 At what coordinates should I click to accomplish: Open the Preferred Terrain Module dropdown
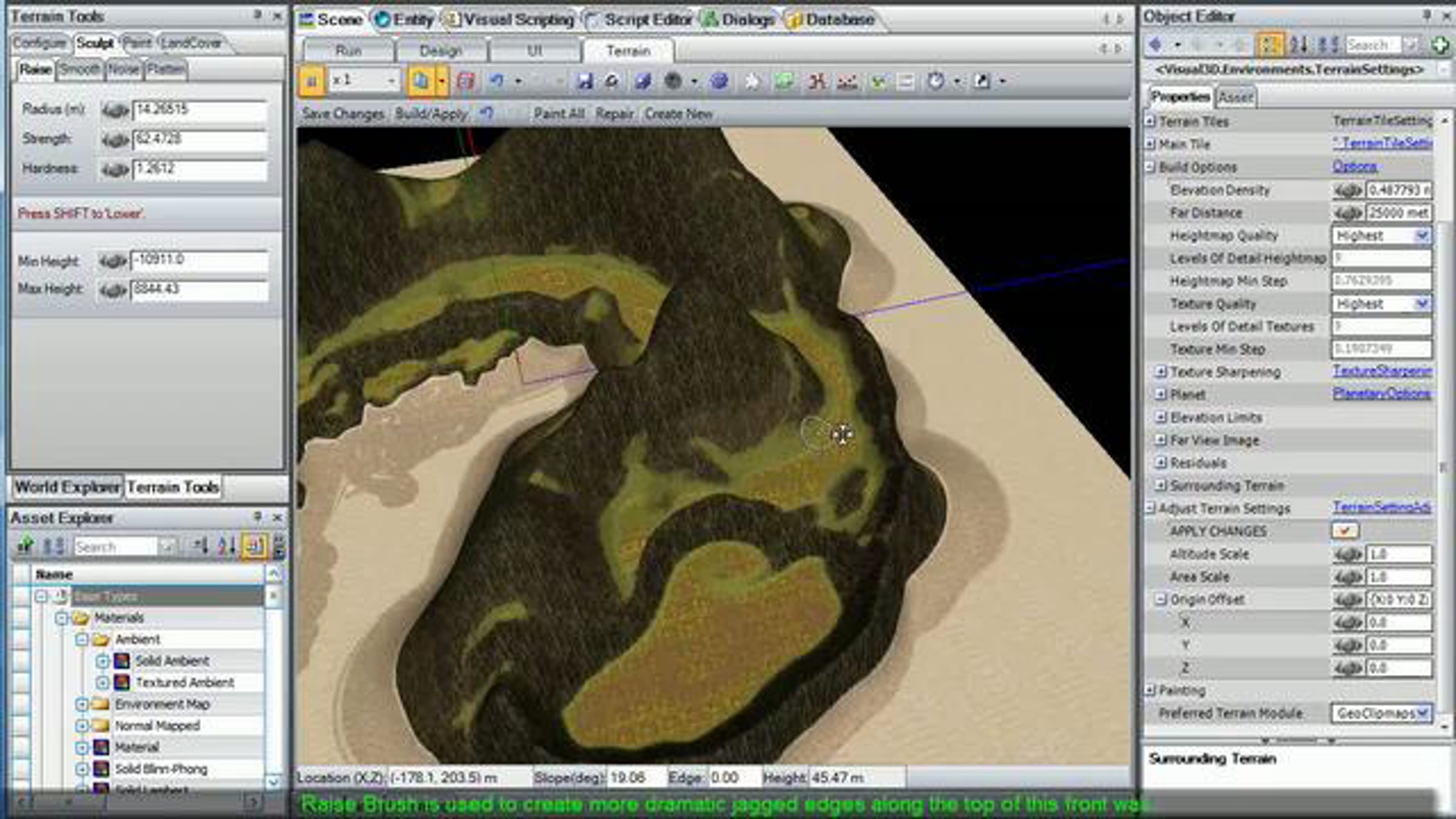click(x=1422, y=713)
